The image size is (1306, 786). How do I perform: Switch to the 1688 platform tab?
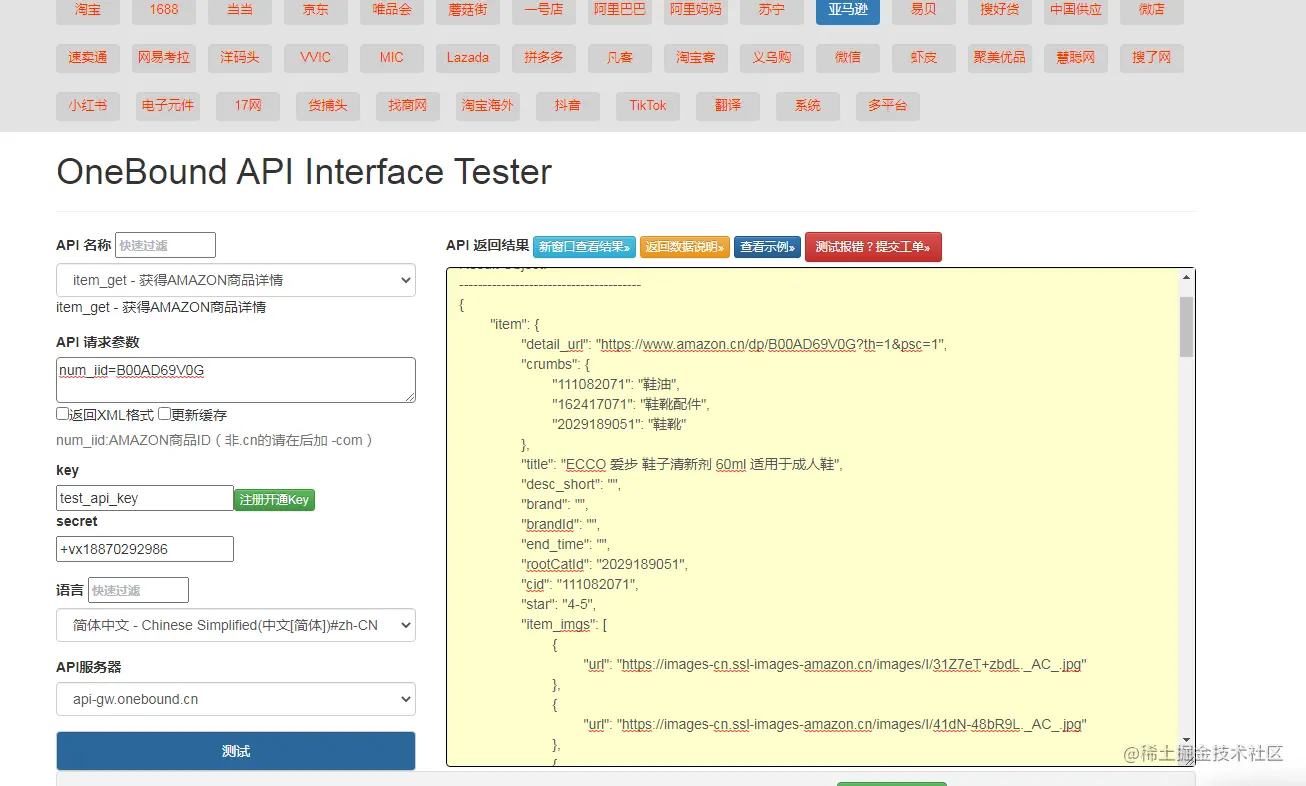click(x=164, y=9)
